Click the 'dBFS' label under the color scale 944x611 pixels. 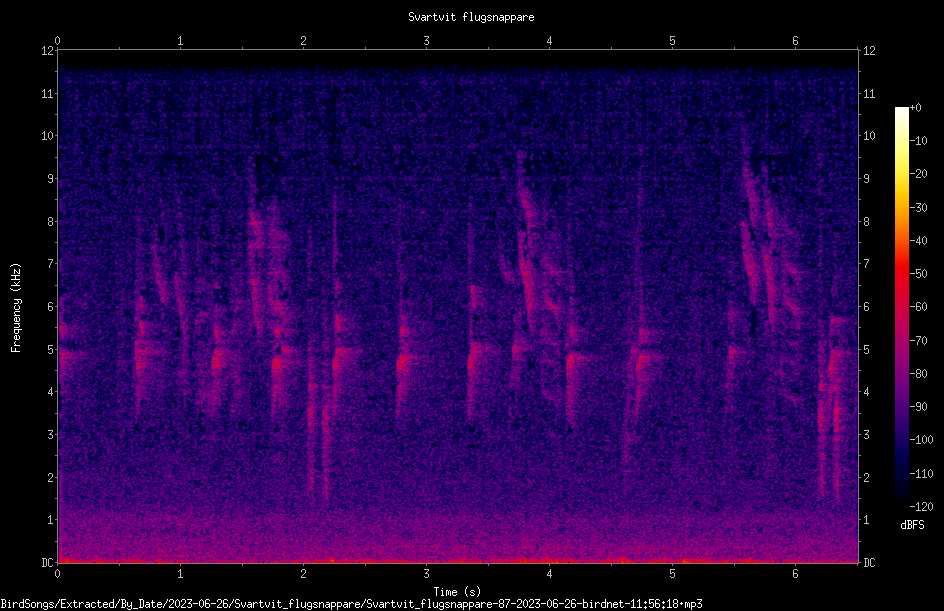pos(912,525)
